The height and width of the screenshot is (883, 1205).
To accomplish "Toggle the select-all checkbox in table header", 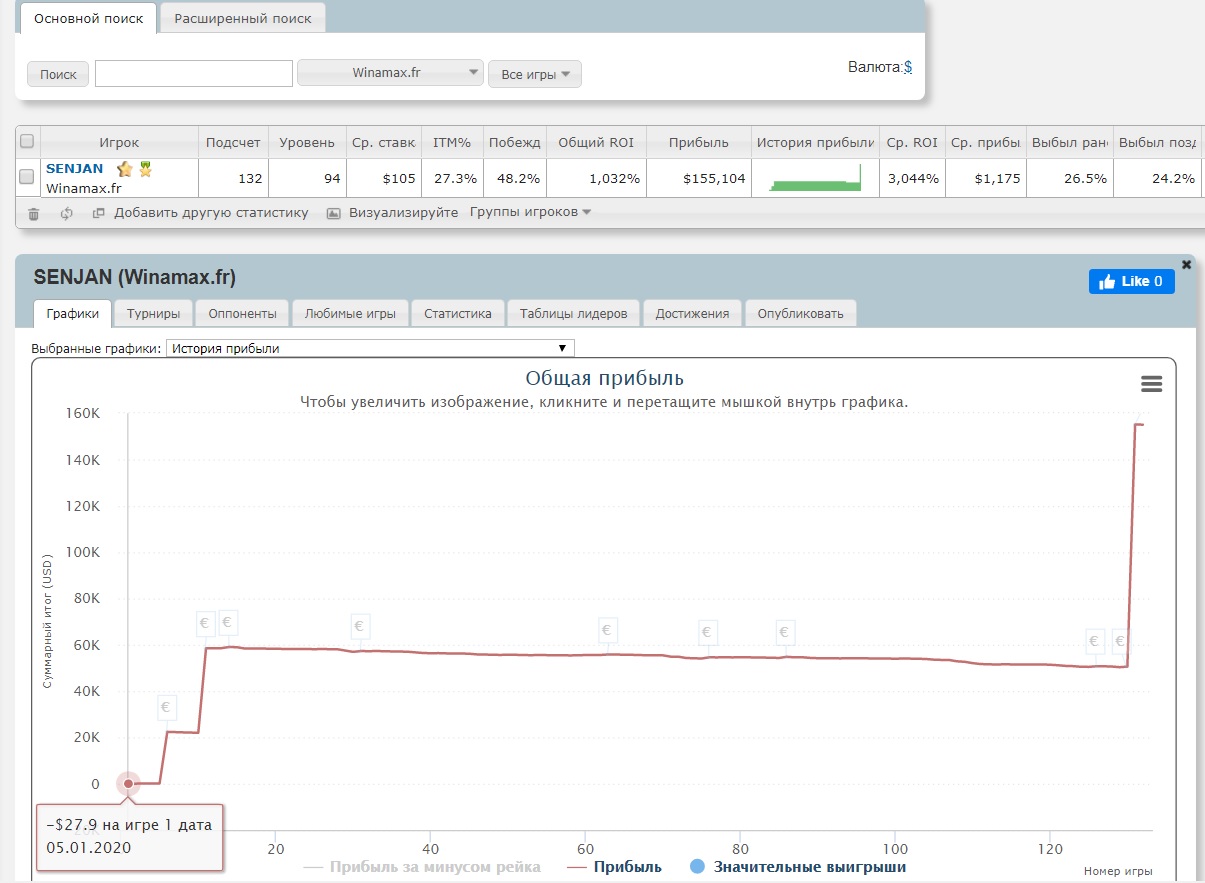I will tap(27, 142).
